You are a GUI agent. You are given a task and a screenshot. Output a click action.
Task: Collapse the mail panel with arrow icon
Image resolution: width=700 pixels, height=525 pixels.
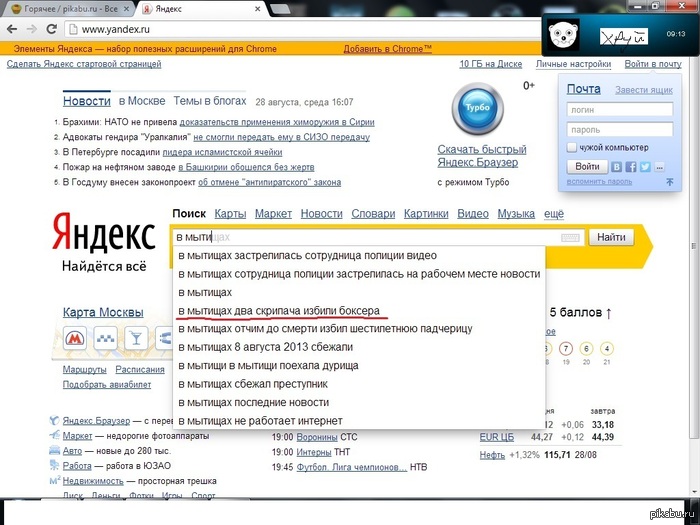pos(670,182)
